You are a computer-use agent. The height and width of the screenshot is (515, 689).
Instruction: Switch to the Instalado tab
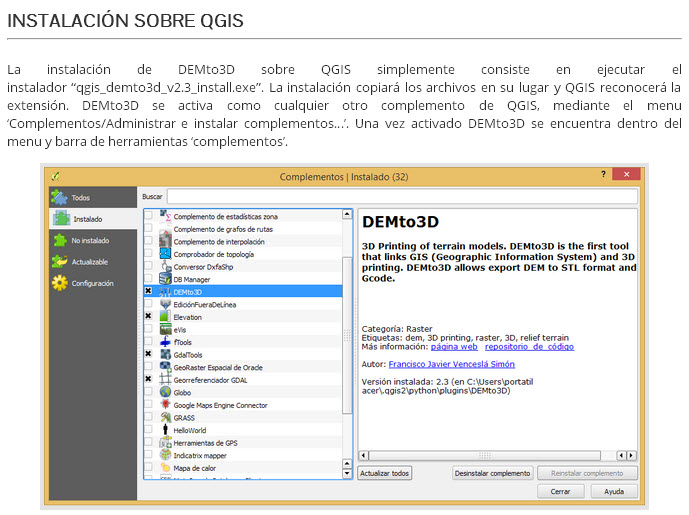coord(93,219)
